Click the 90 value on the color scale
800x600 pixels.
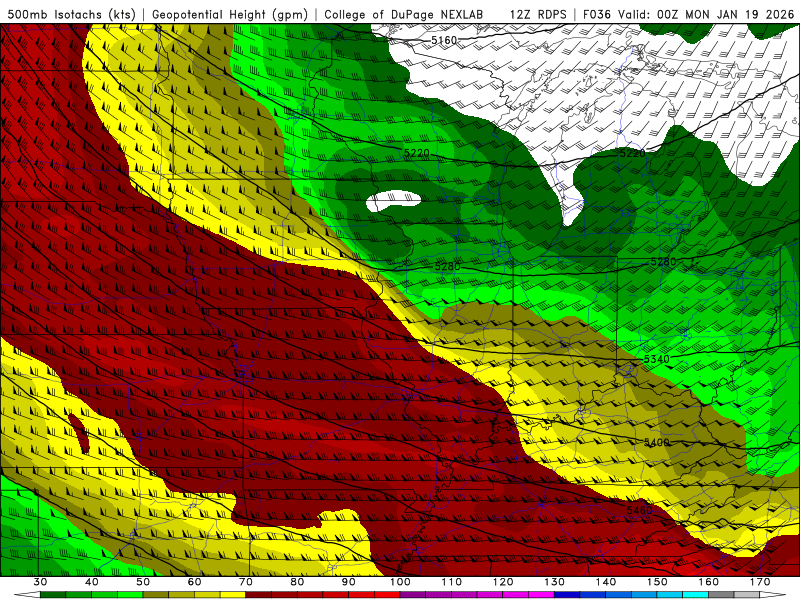click(x=348, y=582)
